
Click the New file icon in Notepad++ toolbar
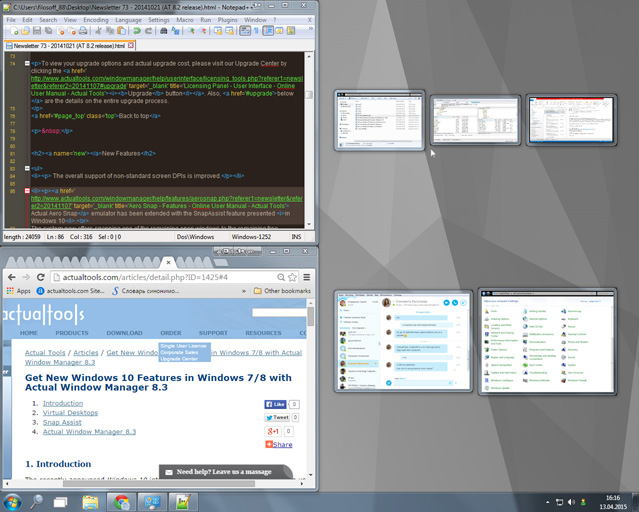(14, 31)
